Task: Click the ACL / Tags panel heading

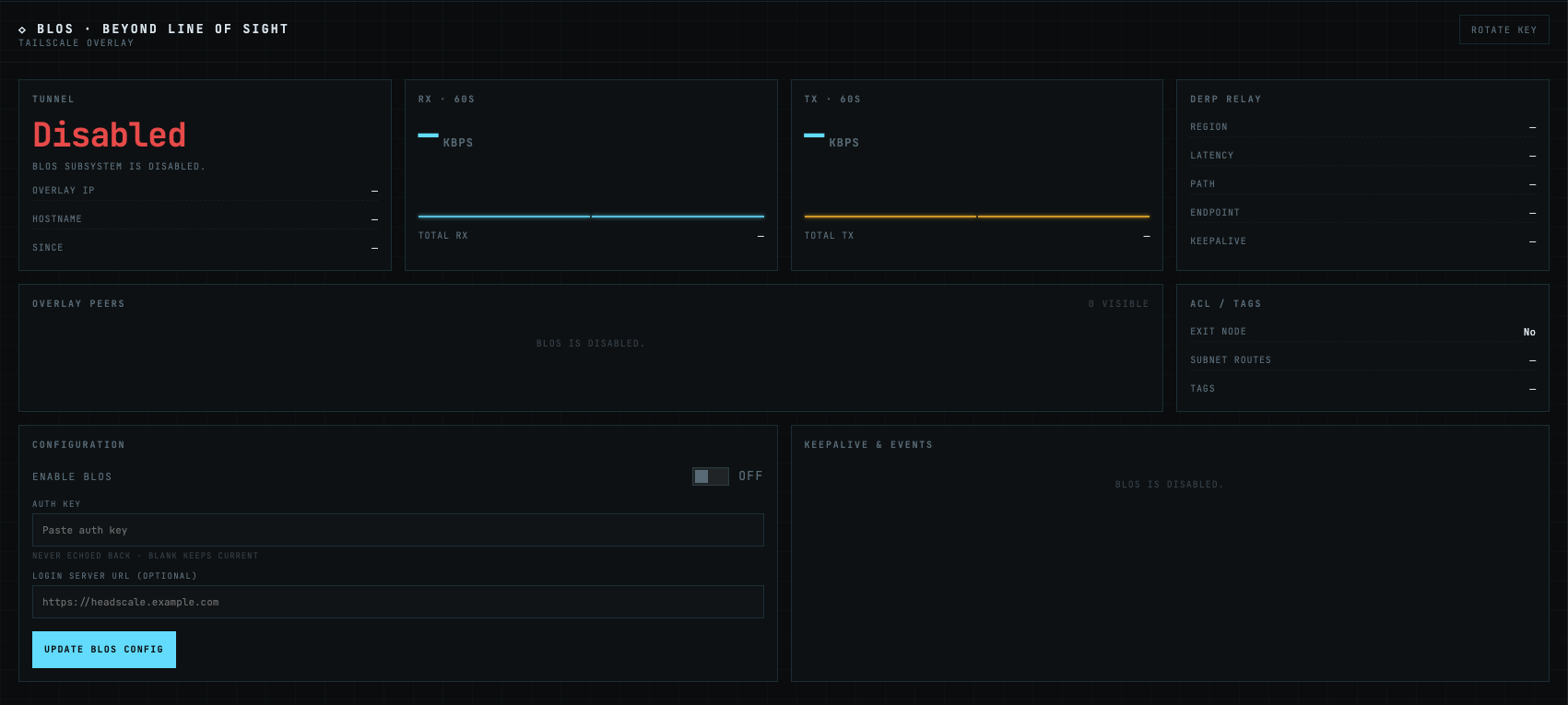Action: (1226, 304)
